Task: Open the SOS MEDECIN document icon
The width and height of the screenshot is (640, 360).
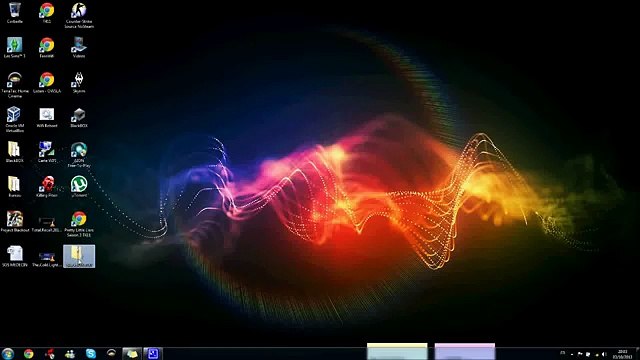Action: click(x=15, y=256)
